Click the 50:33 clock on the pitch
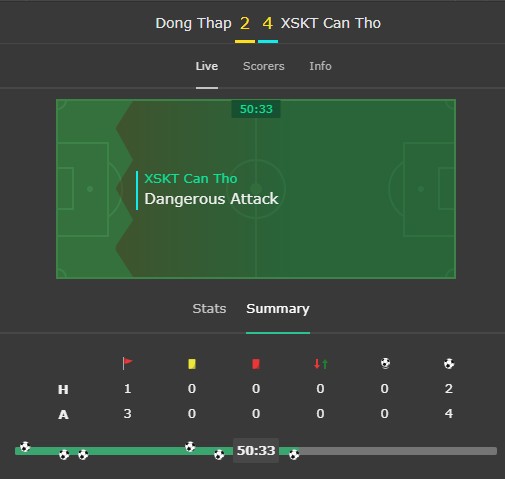 pos(256,109)
